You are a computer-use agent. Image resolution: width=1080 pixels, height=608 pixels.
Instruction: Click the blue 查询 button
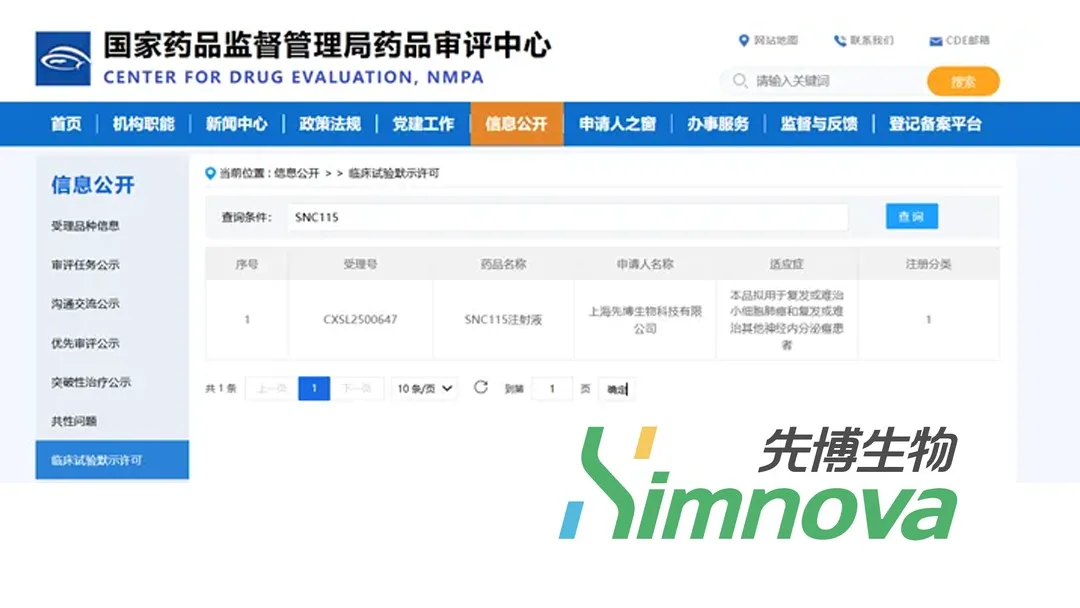coord(911,217)
